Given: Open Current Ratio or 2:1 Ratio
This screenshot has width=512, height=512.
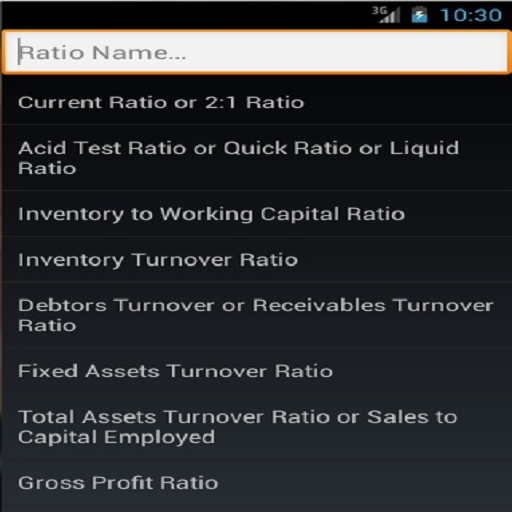Looking at the screenshot, I should pos(256,102).
